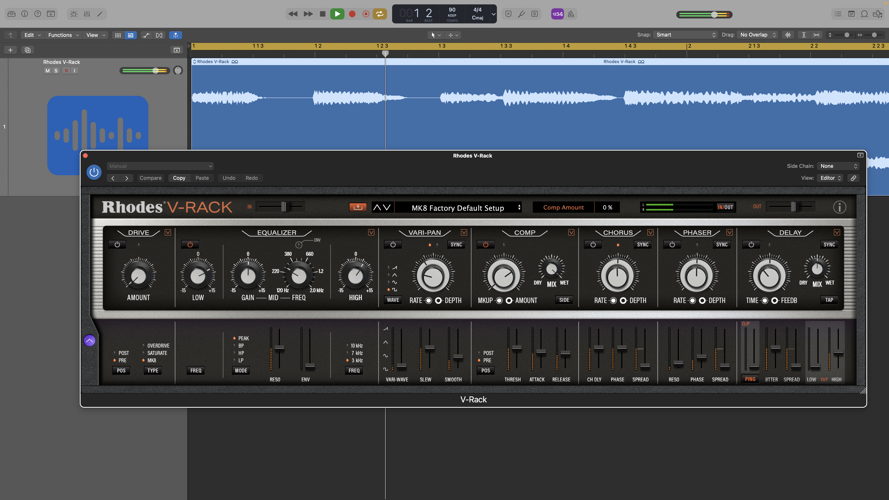
Task: Click the DRIVE AMOUNT knob
Action: 138,276
